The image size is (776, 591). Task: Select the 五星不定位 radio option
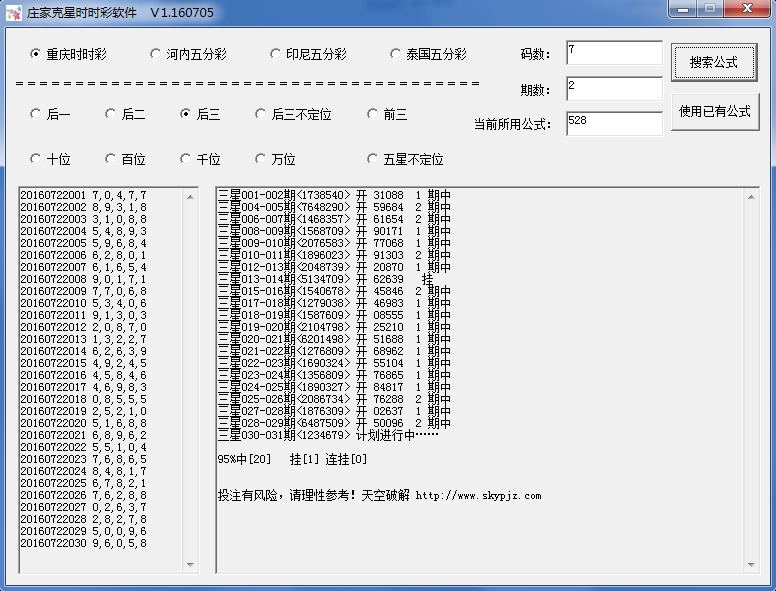(x=373, y=159)
